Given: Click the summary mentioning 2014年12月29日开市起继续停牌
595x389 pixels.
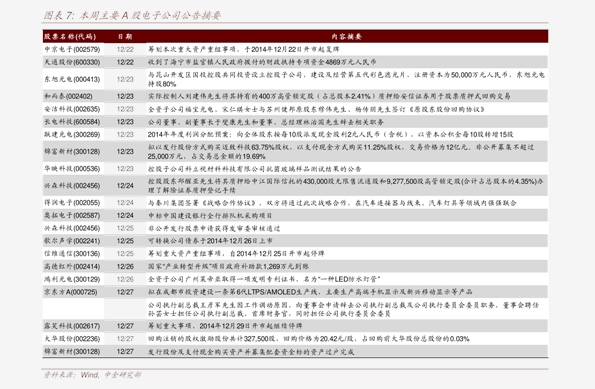Looking at the screenshot, I should tap(225, 326).
